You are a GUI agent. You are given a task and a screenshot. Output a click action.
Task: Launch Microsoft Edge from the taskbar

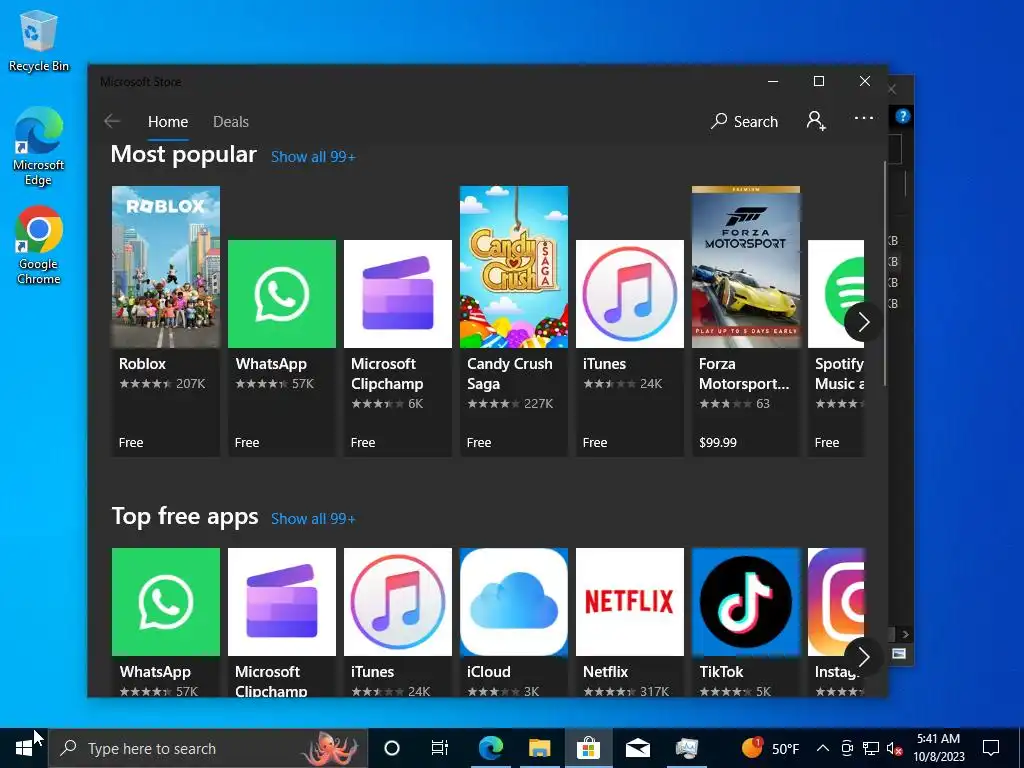coord(490,748)
